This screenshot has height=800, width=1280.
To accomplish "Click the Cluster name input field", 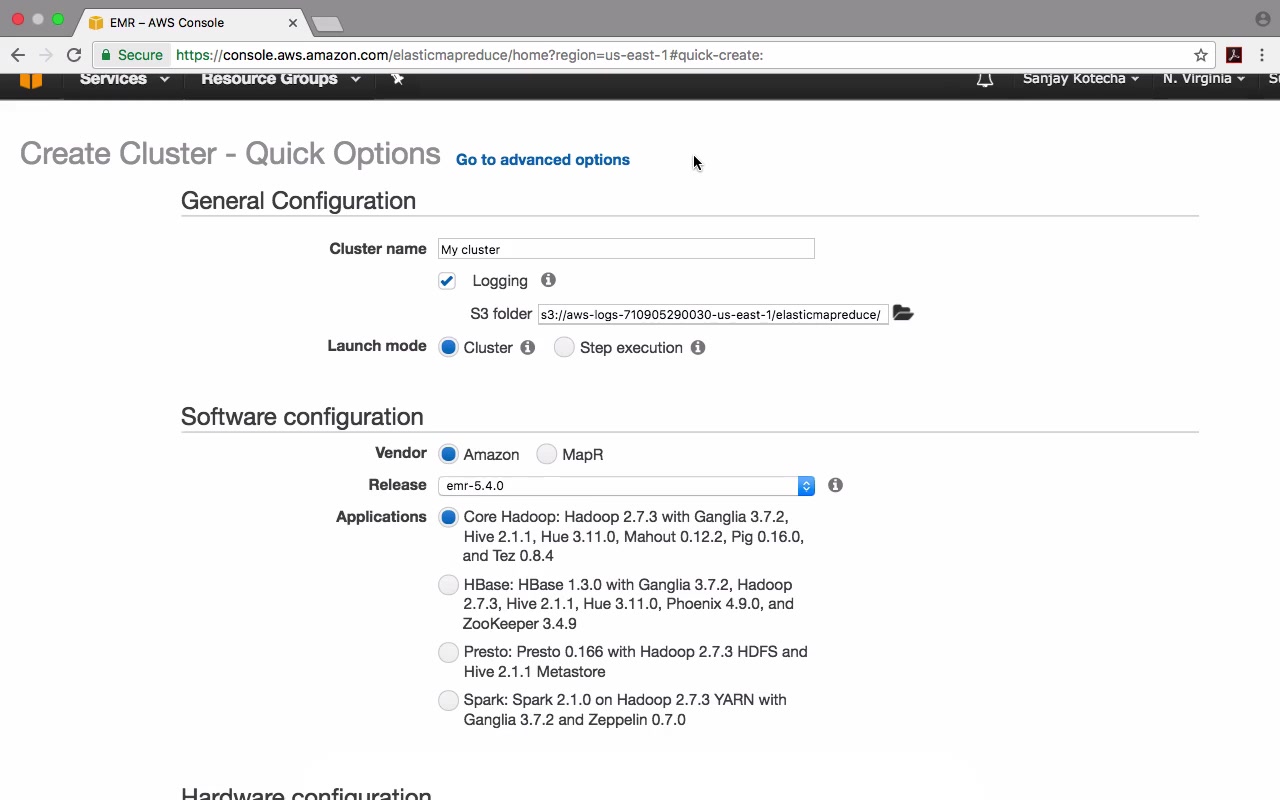I will [x=626, y=249].
